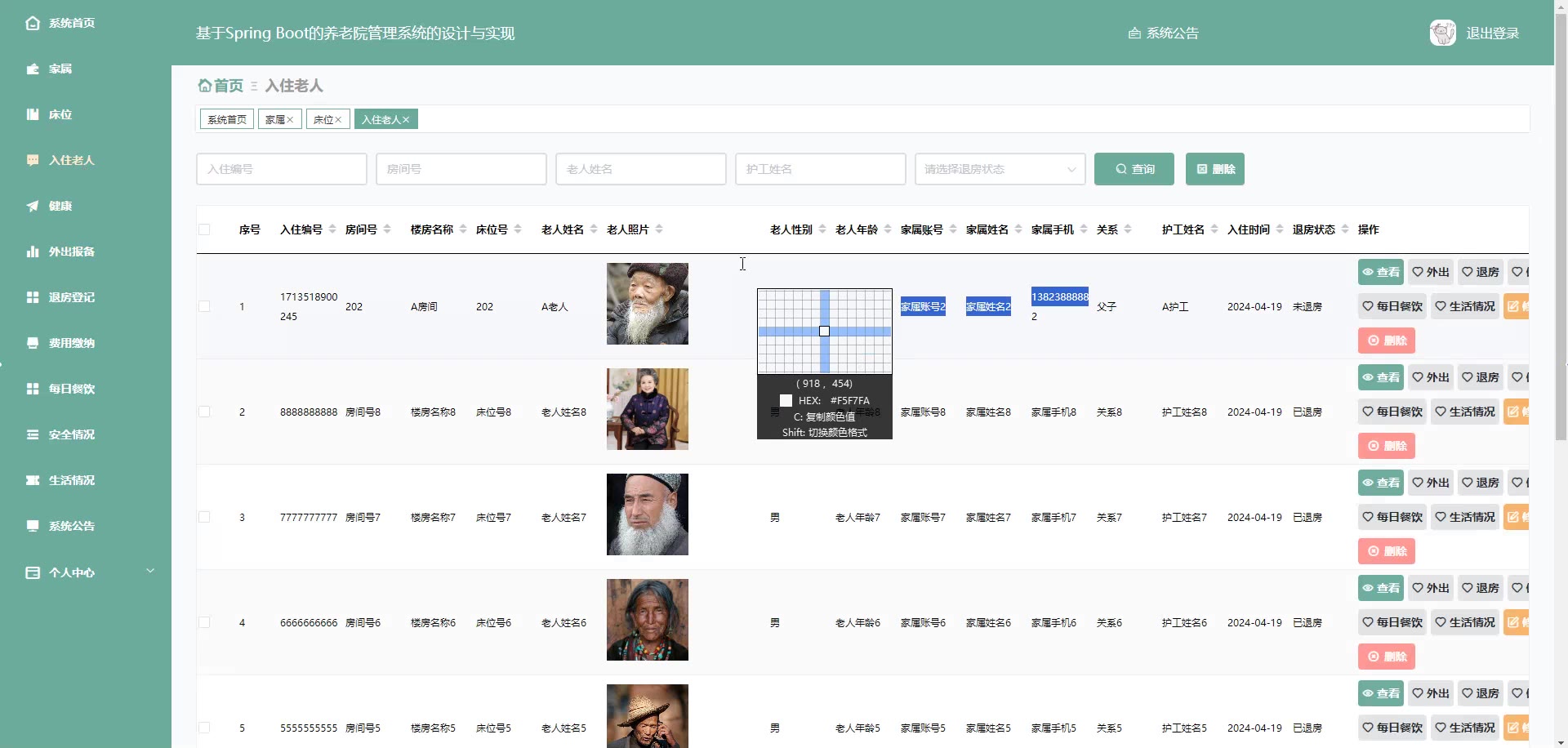Screen dimensions: 1568x748
Task: Click the red 删除 for A老人 row
Action: (1387, 341)
